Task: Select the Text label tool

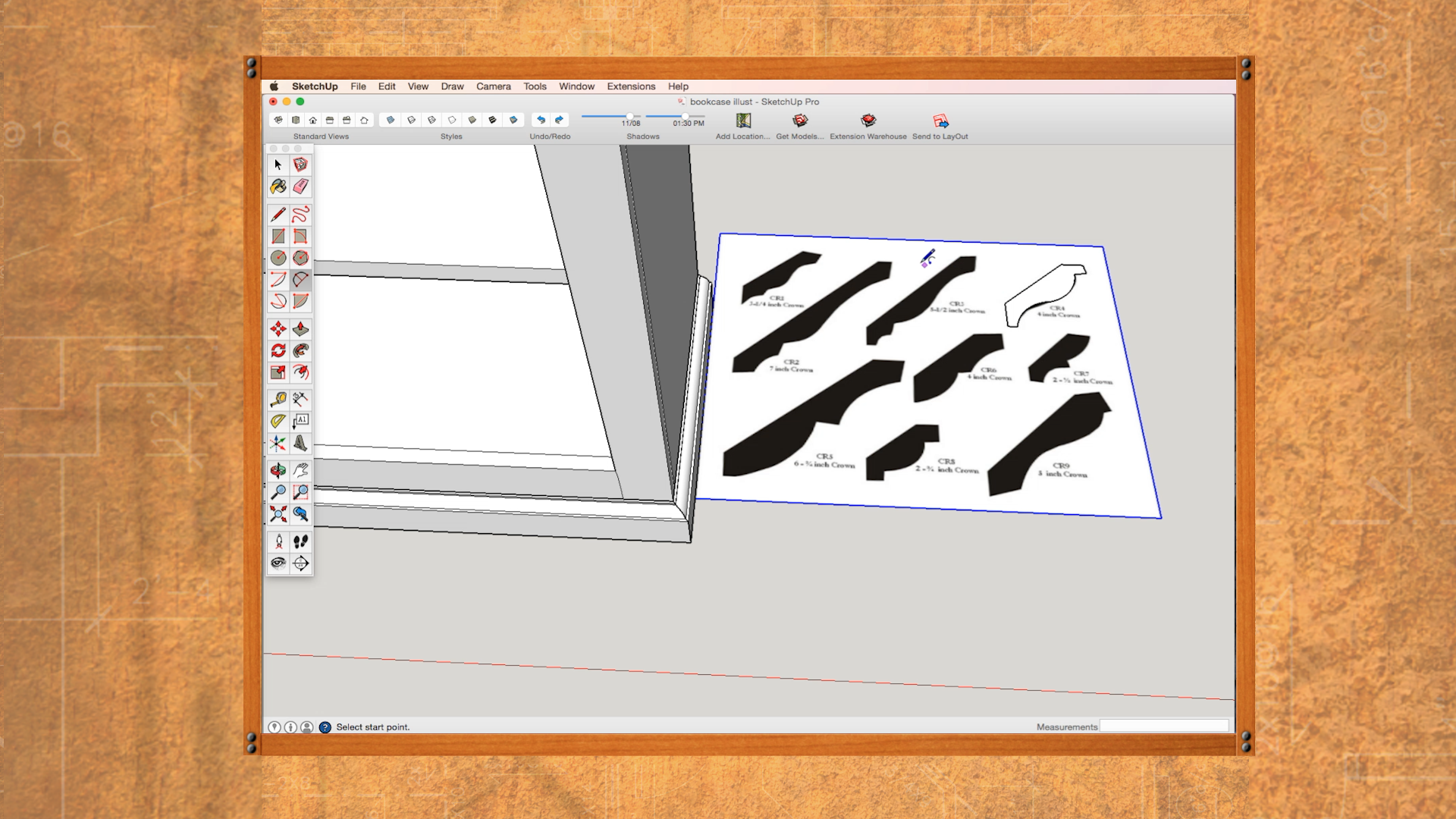Action: point(300,421)
